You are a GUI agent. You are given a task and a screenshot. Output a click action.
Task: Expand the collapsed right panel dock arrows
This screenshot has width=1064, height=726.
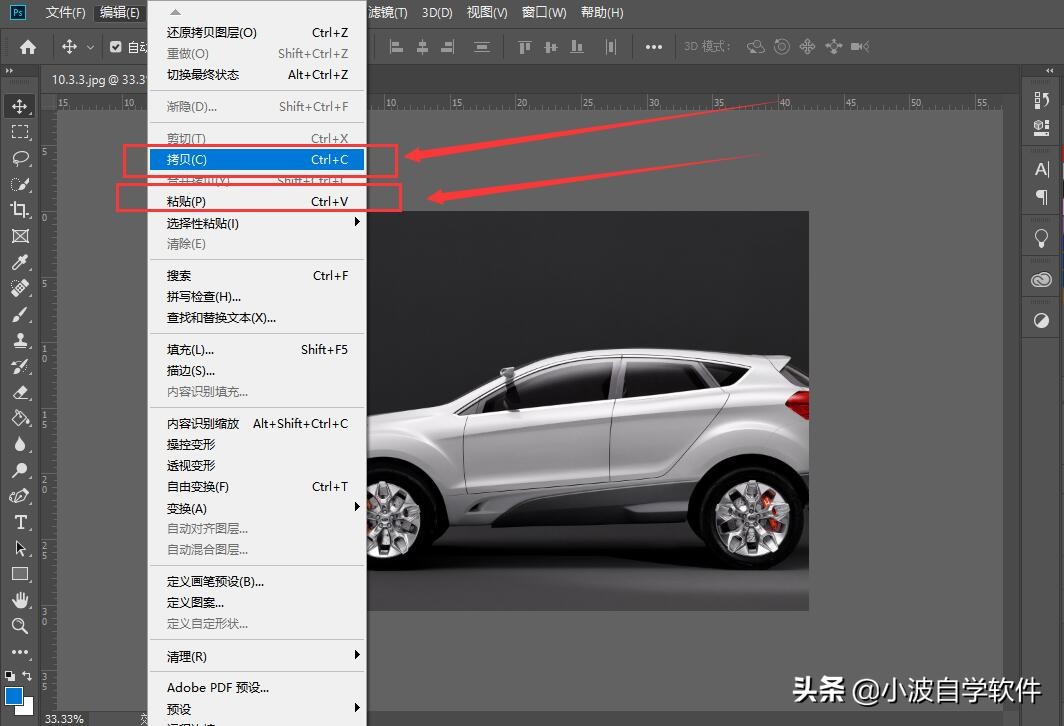(1050, 71)
